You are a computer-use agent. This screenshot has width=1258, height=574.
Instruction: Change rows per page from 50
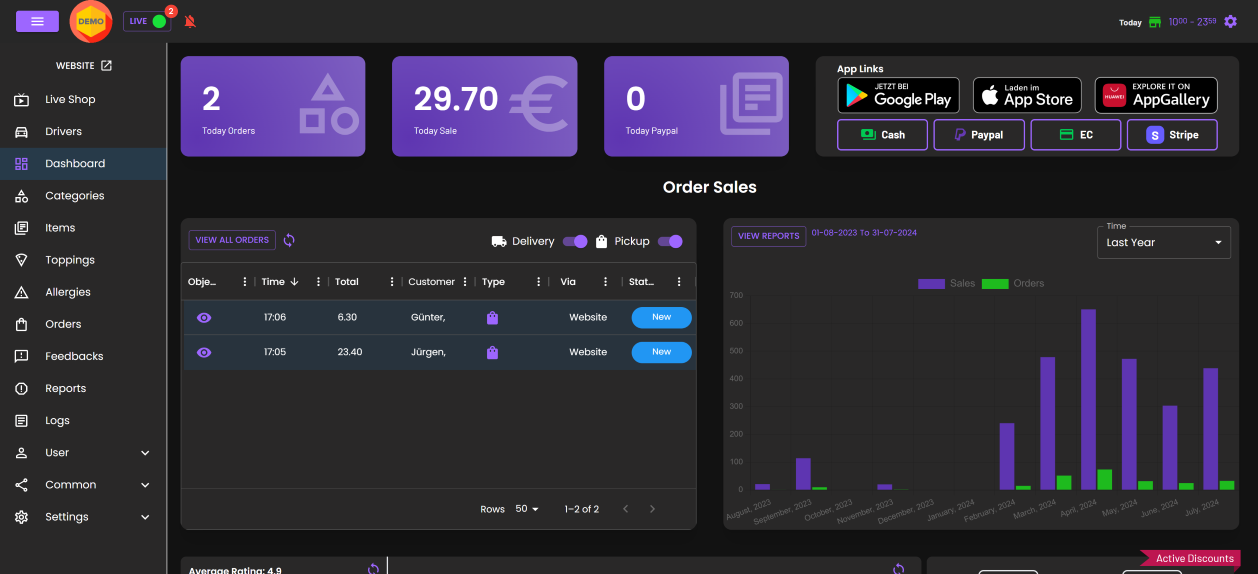(527, 509)
